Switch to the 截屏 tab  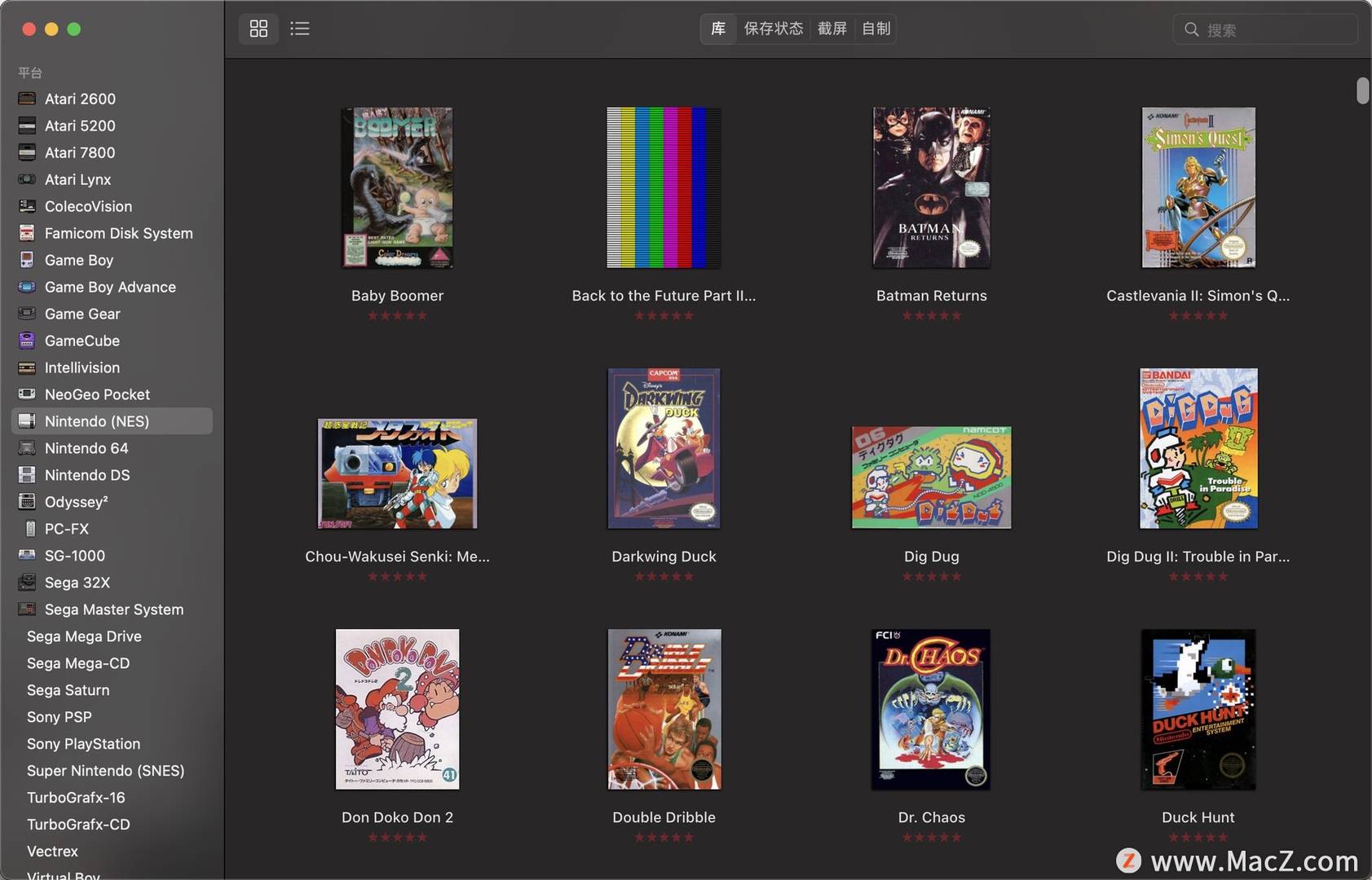click(832, 29)
